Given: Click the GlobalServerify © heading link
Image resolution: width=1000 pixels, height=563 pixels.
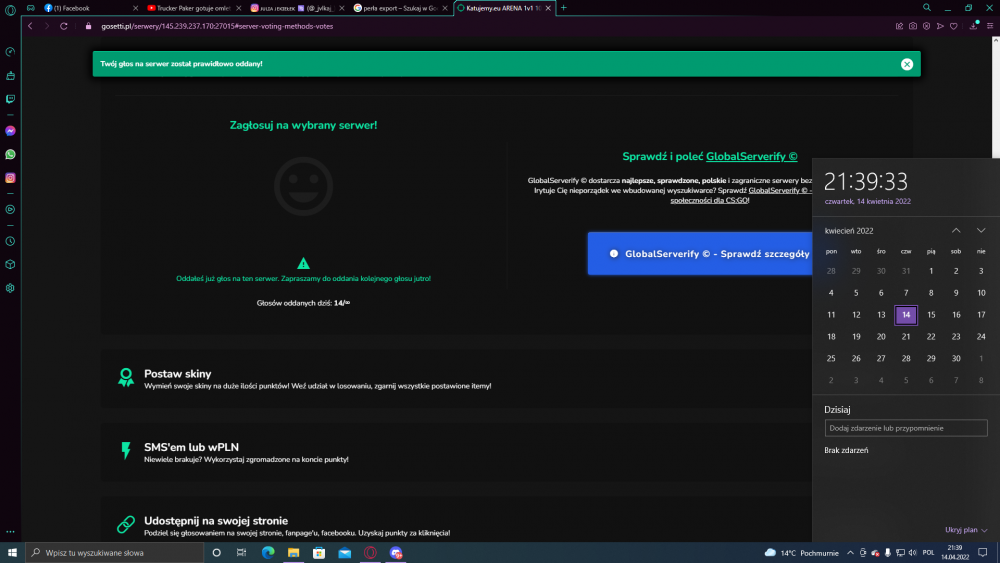Looking at the screenshot, I should click(x=751, y=156).
